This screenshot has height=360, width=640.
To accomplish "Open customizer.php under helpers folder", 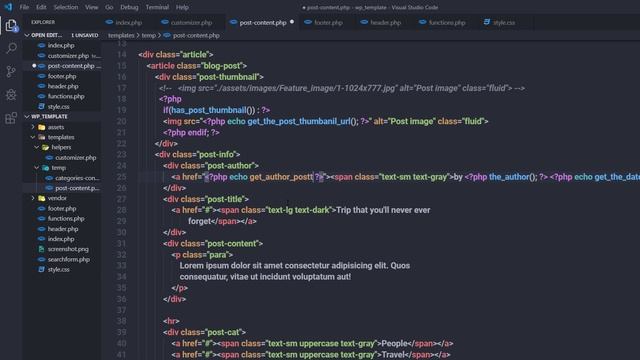I will (76, 158).
